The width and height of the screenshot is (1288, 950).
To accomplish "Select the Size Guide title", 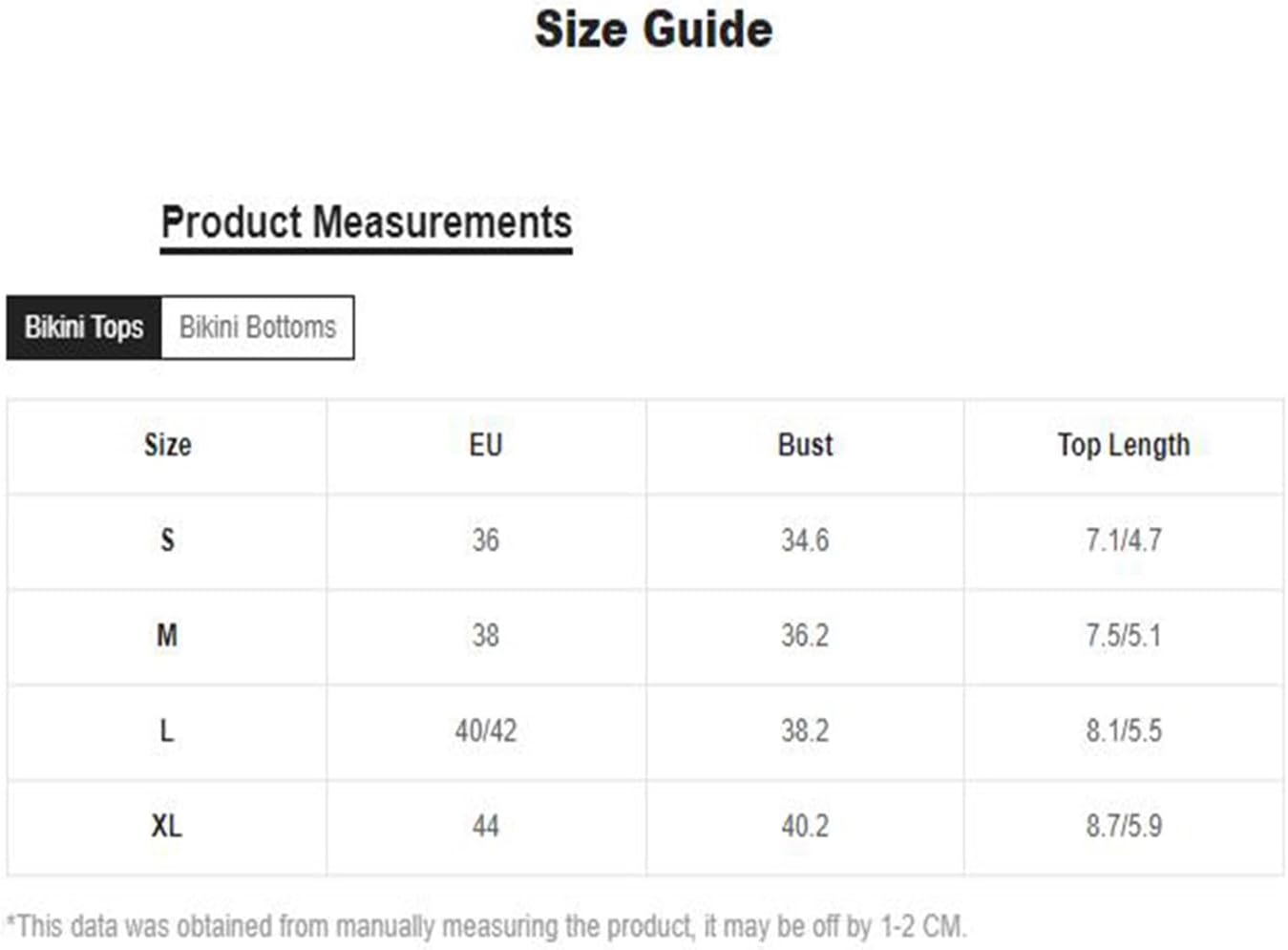I will click(x=653, y=29).
